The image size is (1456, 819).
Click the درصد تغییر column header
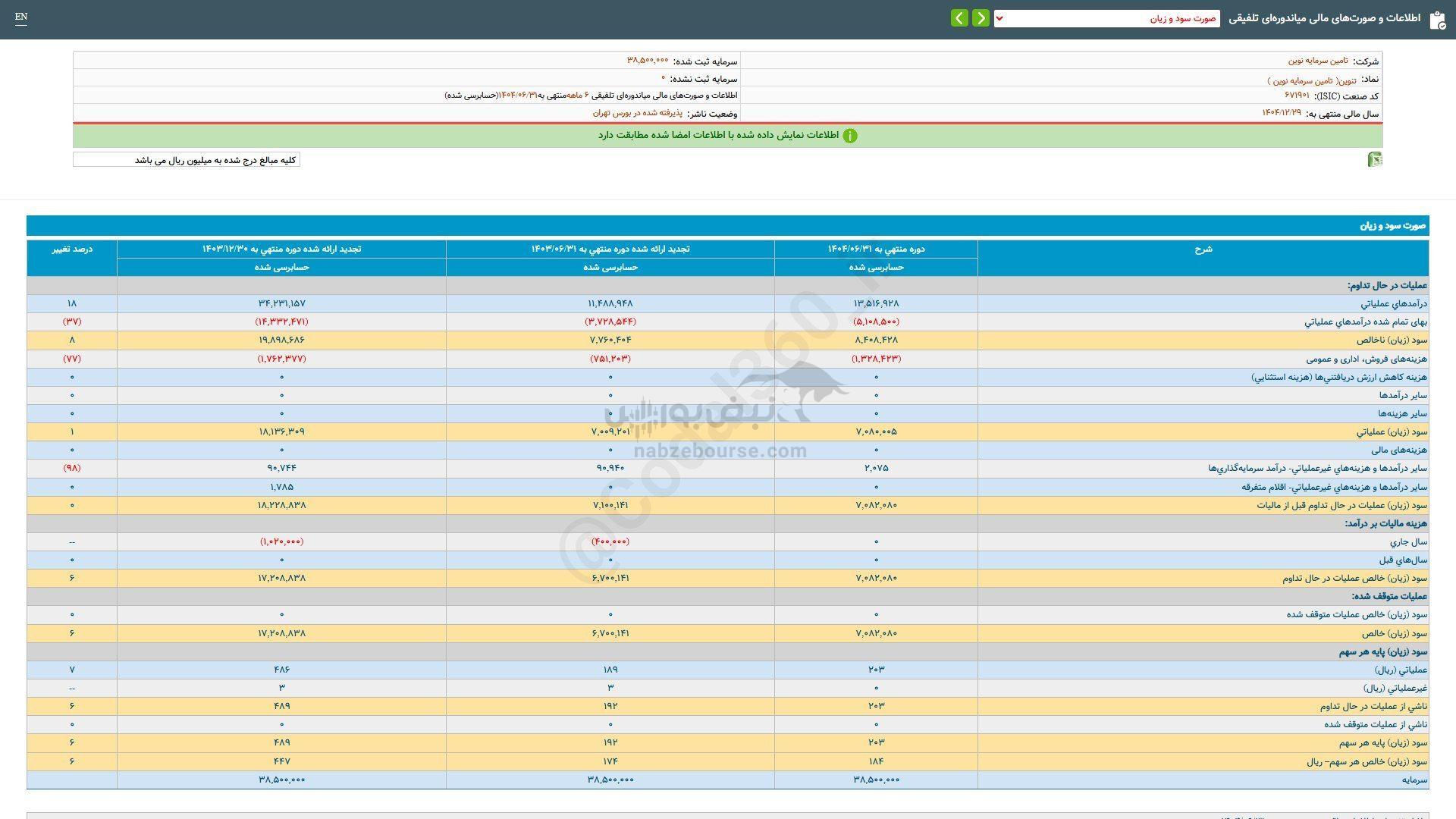[72, 249]
